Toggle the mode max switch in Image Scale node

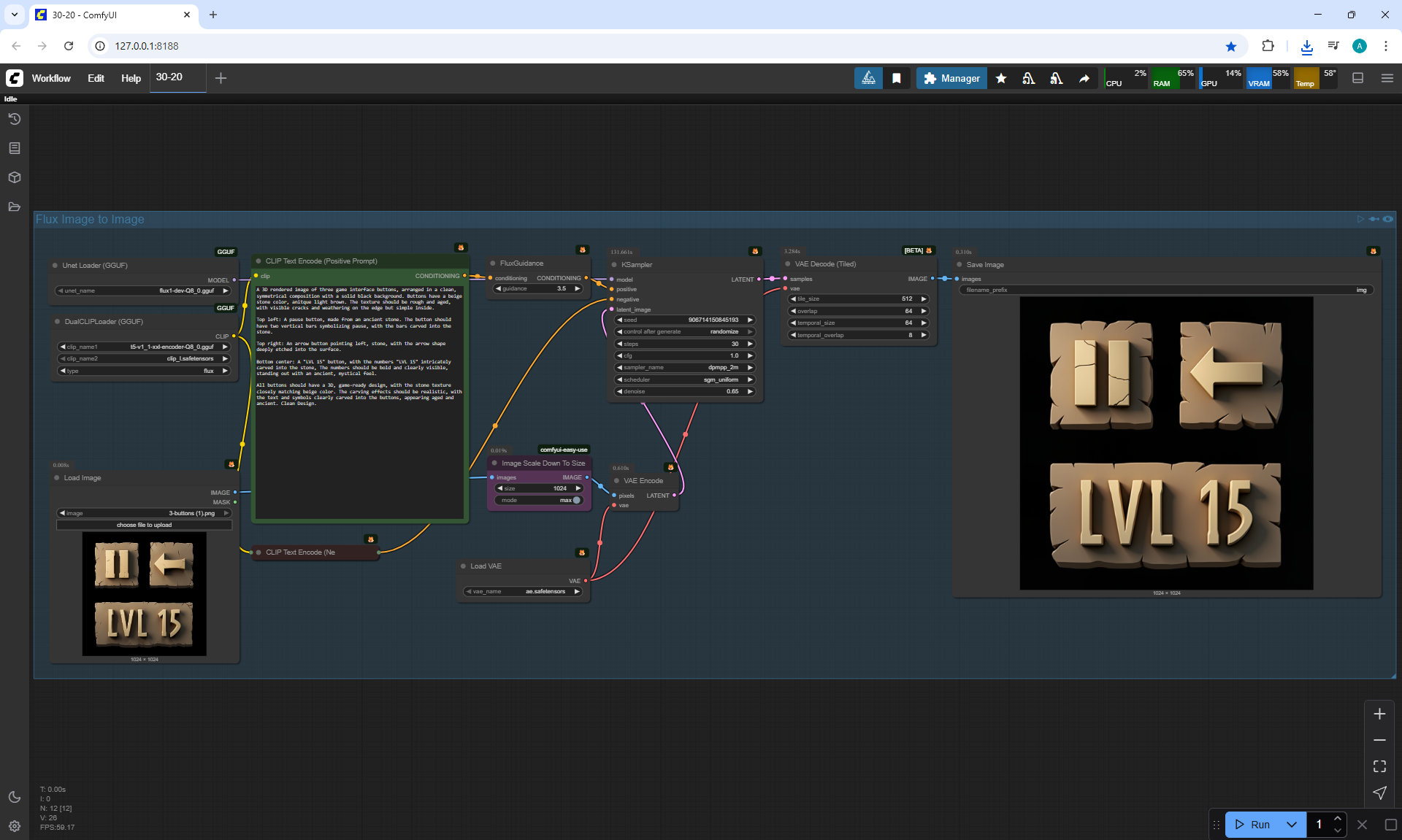click(x=575, y=500)
